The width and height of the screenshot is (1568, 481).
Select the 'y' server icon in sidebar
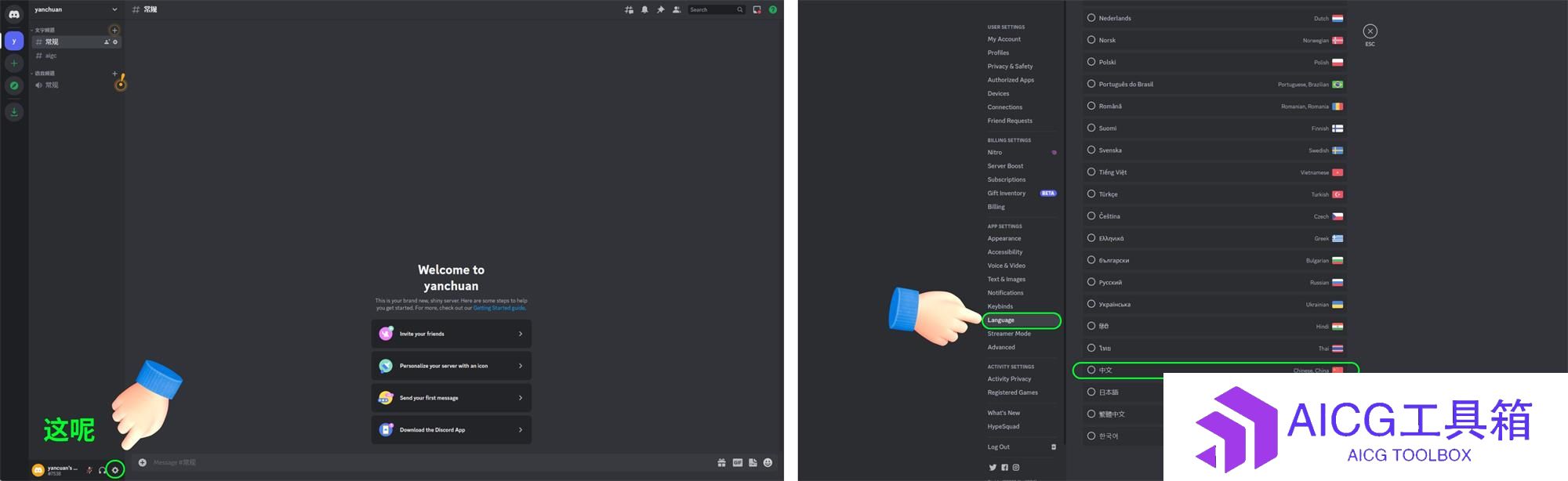(x=14, y=41)
